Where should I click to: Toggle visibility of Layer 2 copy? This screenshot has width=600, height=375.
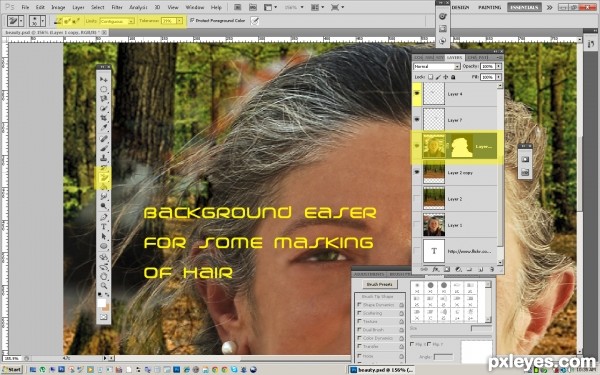417,173
